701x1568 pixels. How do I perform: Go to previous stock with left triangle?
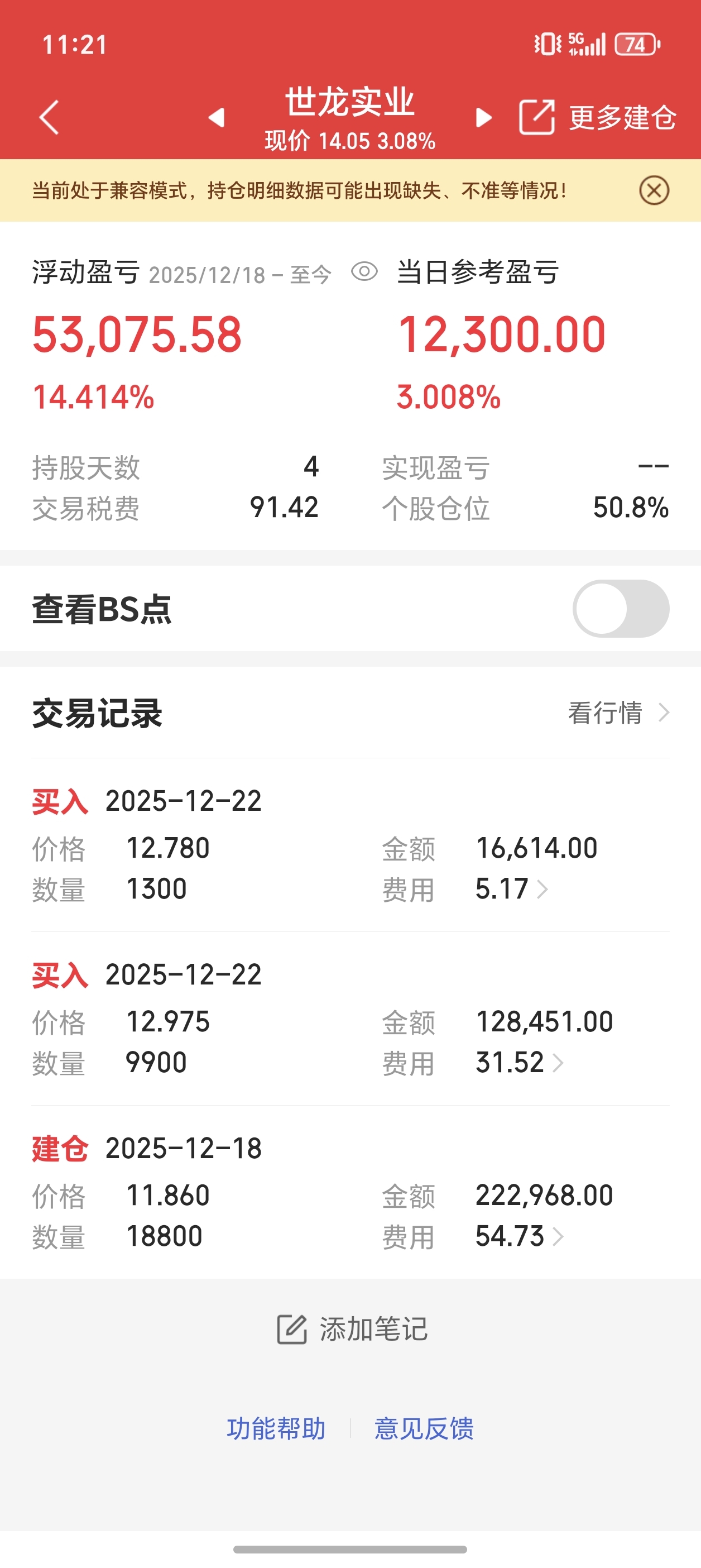pos(217,117)
